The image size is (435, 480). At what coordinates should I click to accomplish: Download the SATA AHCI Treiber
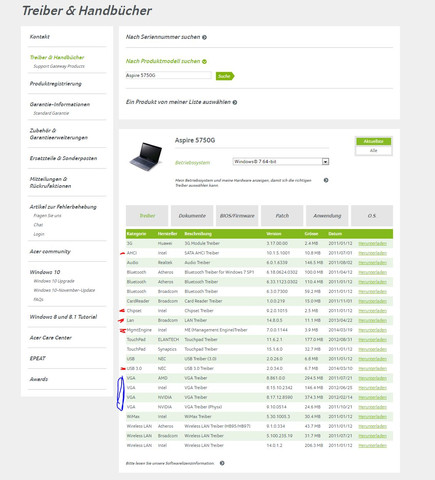[372, 253]
